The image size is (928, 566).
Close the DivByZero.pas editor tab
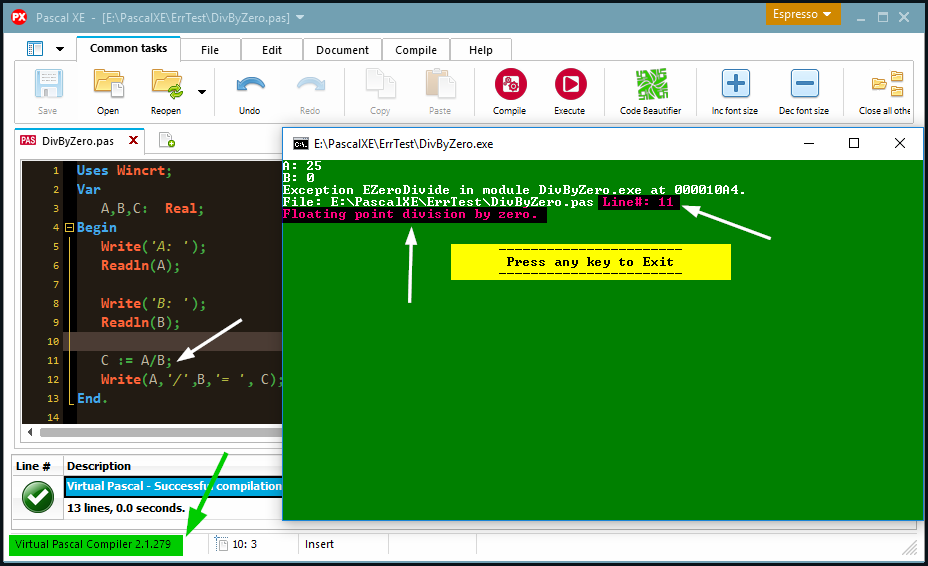coord(132,141)
